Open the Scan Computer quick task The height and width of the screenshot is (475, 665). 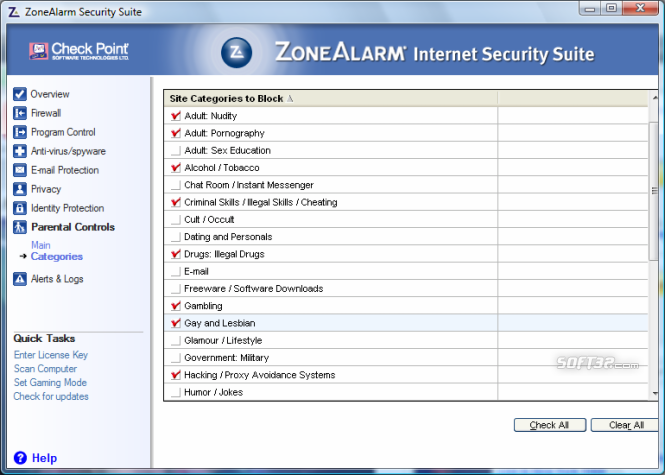45,369
